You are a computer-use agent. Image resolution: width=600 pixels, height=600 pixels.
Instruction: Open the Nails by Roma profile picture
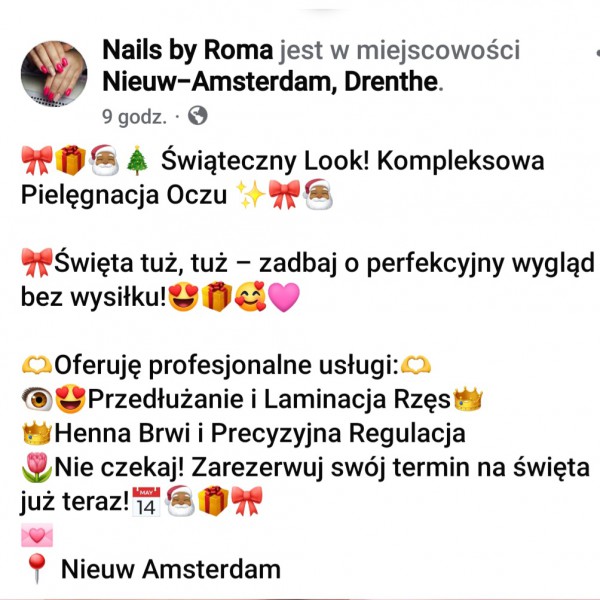point(54,73)
